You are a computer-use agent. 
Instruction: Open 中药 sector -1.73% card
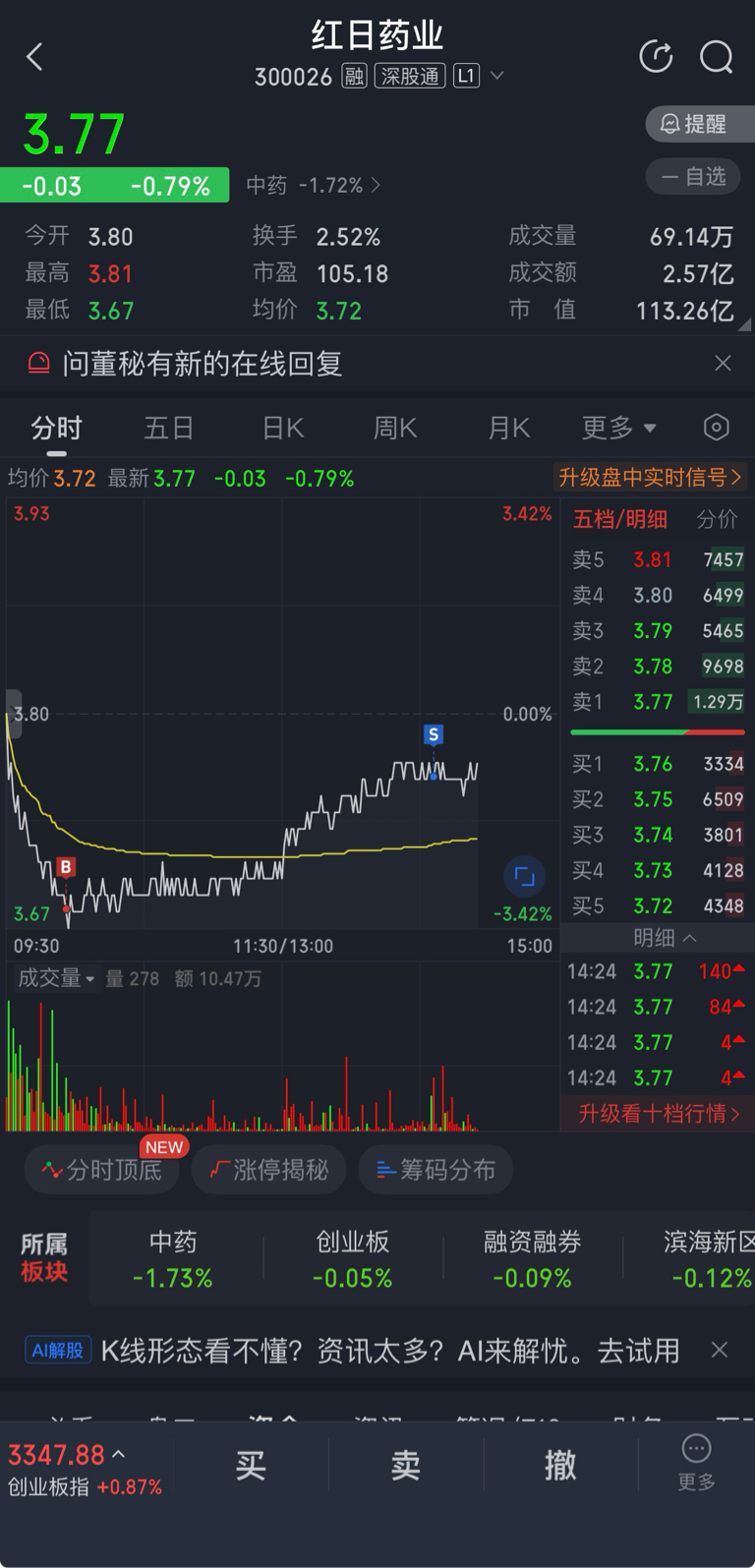point(173,1259)
